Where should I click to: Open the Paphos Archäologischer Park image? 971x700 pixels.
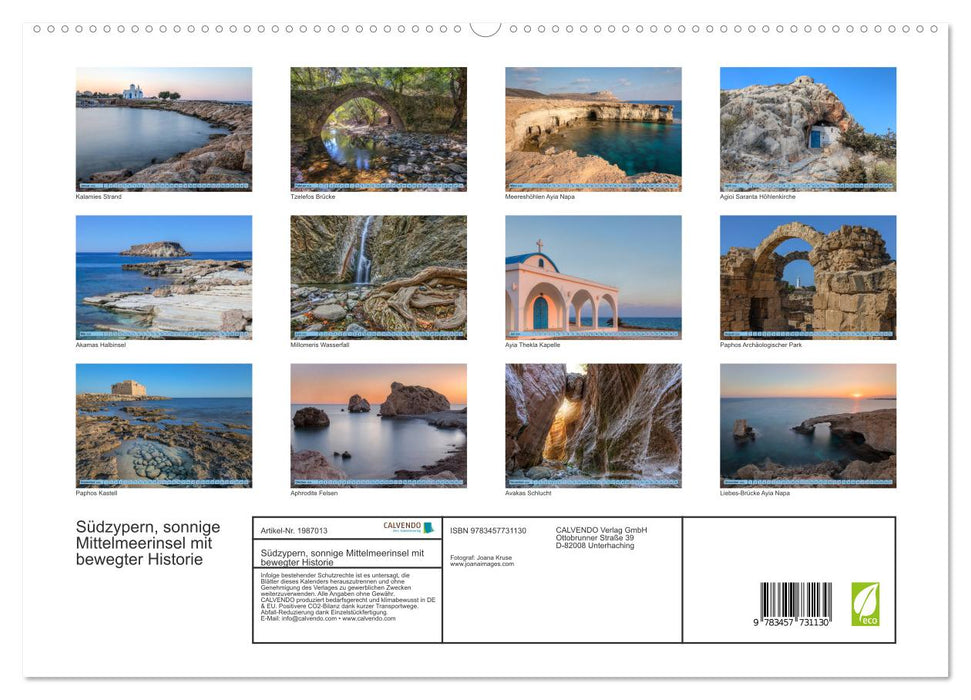[808, 277]
